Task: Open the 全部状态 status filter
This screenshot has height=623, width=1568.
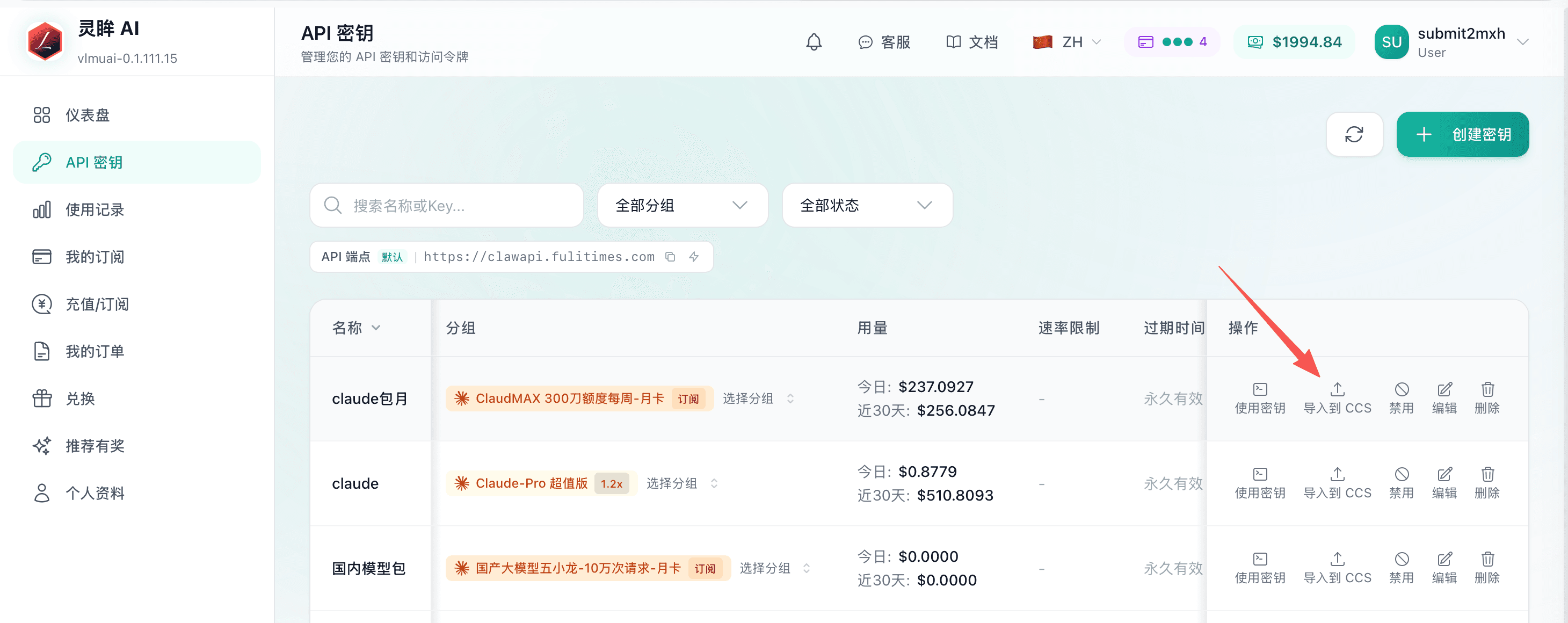Action: click(866, 205)
